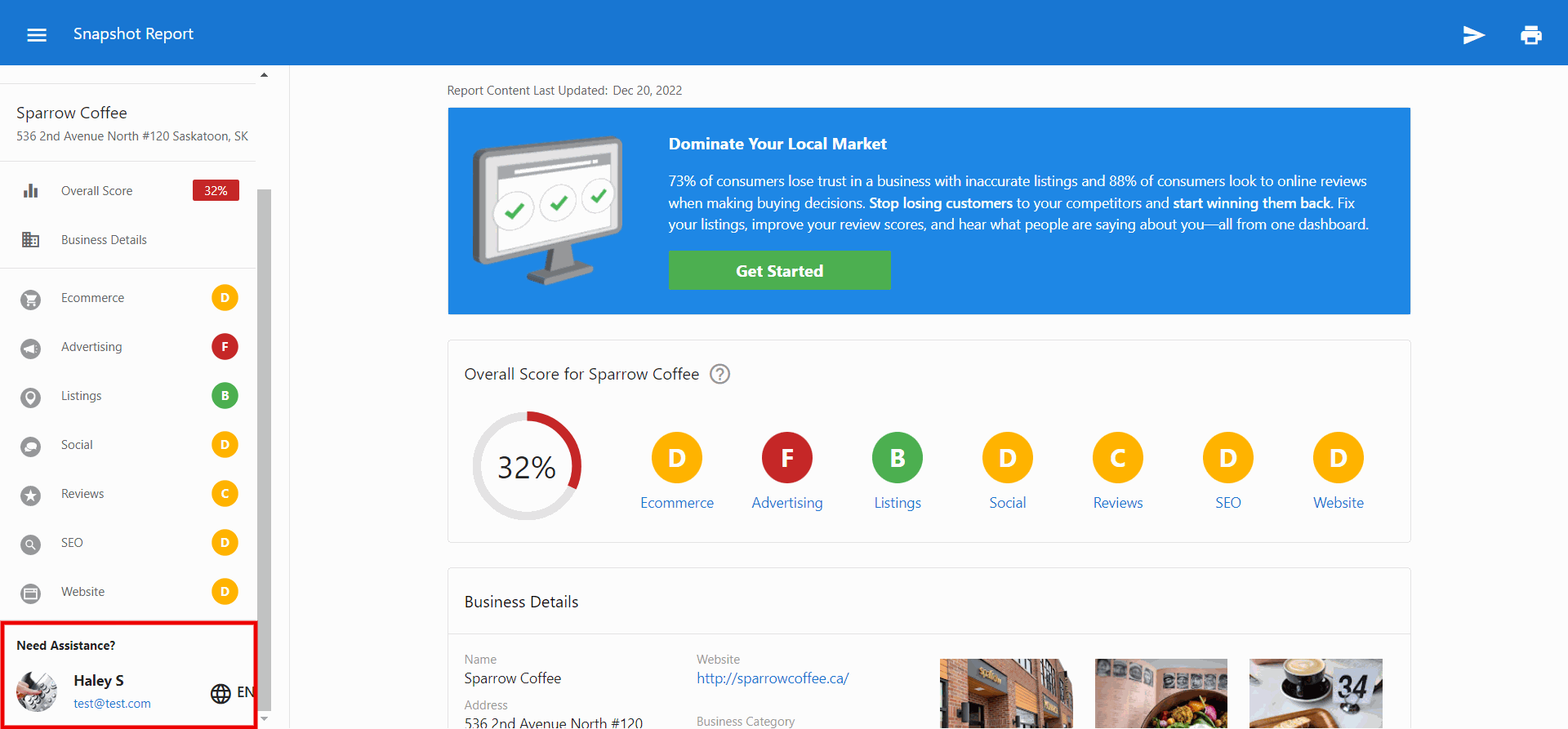Click the Ecommerce D grade circle in the score card
Screen dimensions: 1568x729
677,458
